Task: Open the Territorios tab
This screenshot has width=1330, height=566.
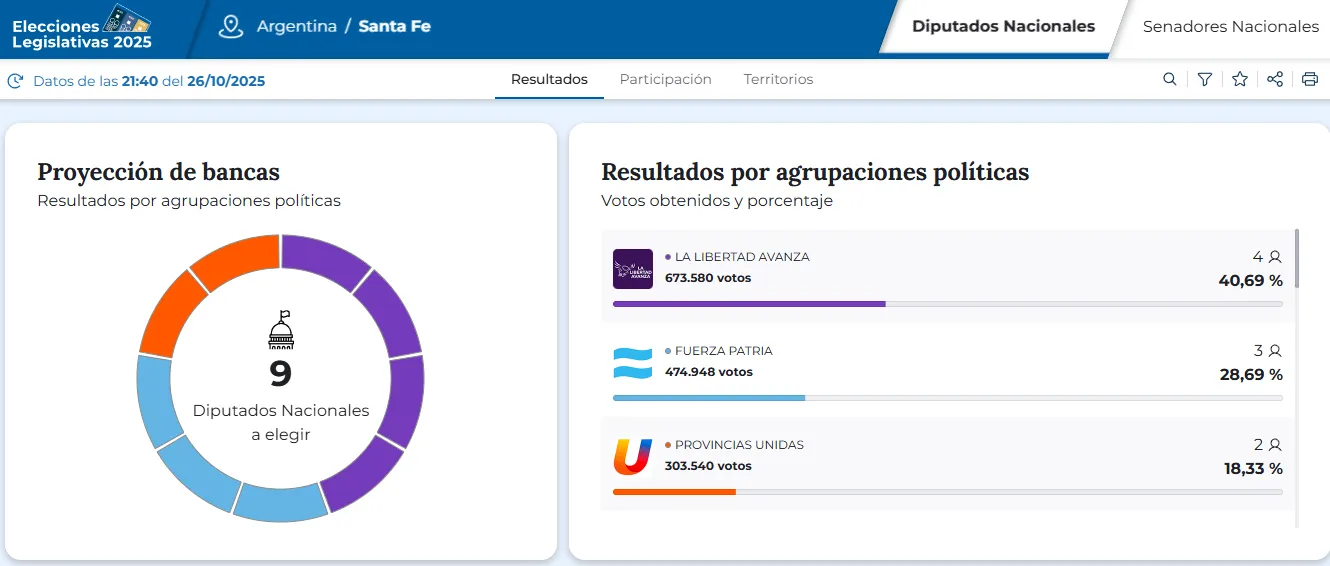Action: point(778,80)
